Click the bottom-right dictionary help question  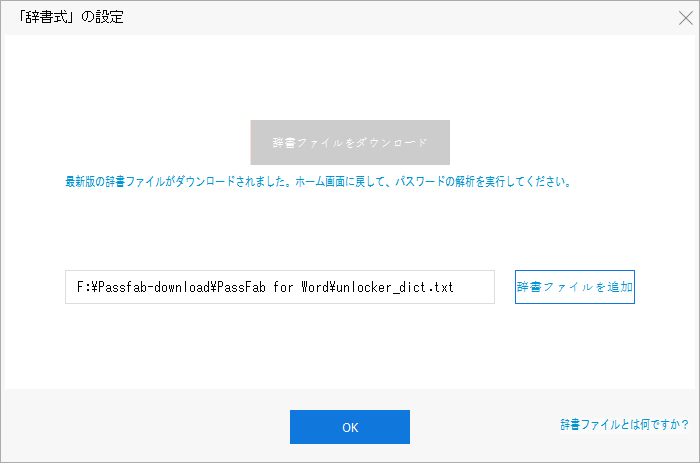[624, 425]
